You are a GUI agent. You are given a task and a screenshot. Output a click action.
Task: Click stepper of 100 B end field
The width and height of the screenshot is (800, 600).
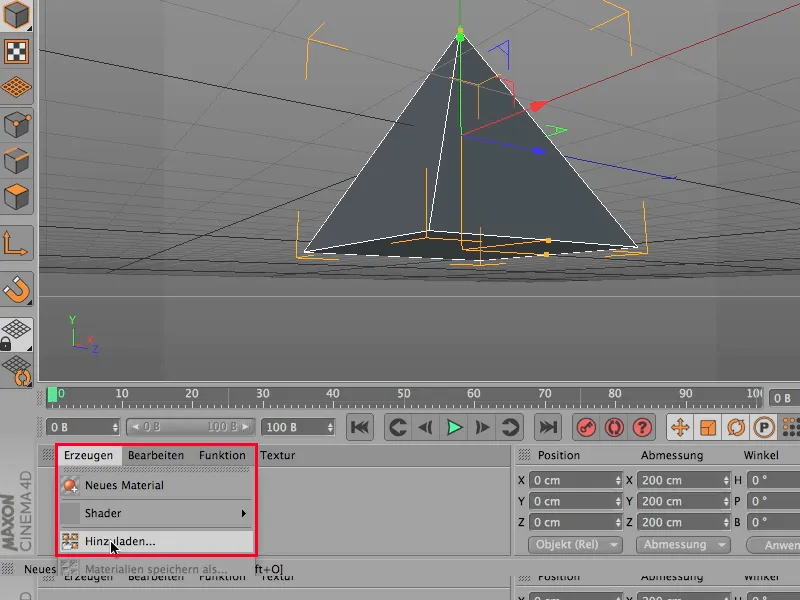pos(331,427)
